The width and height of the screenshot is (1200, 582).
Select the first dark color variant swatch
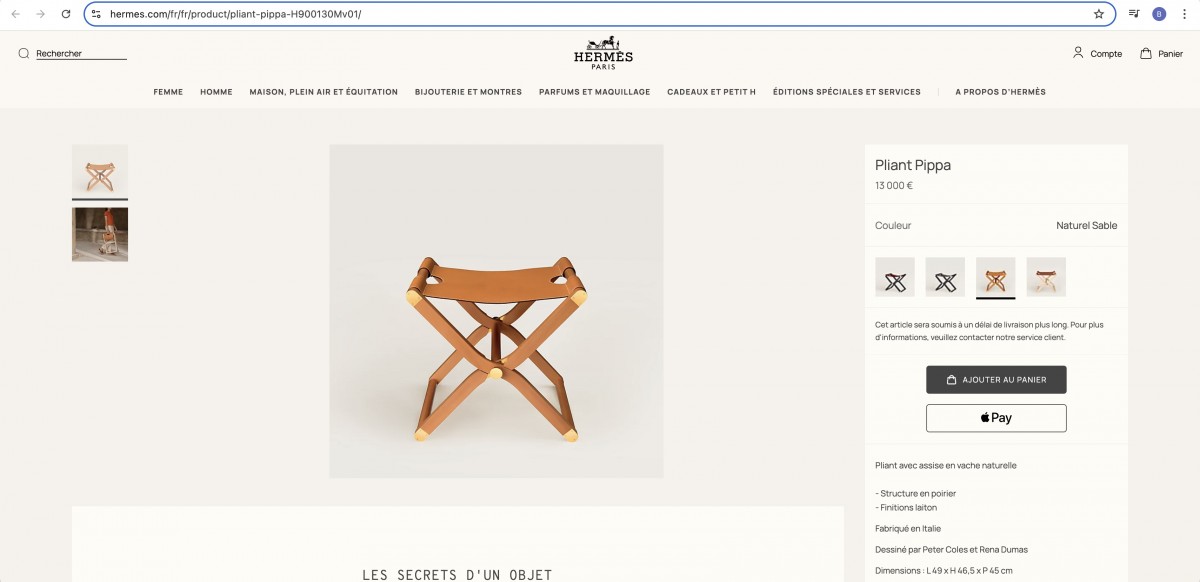(895, 277)
